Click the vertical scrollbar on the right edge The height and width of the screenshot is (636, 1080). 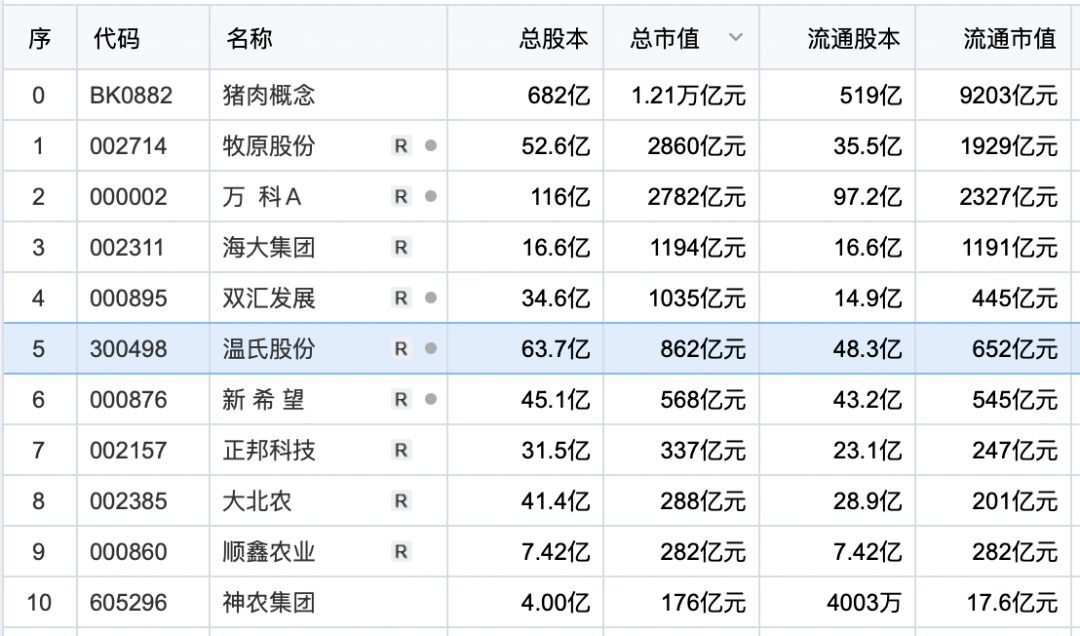click(x=1075, y=300)
